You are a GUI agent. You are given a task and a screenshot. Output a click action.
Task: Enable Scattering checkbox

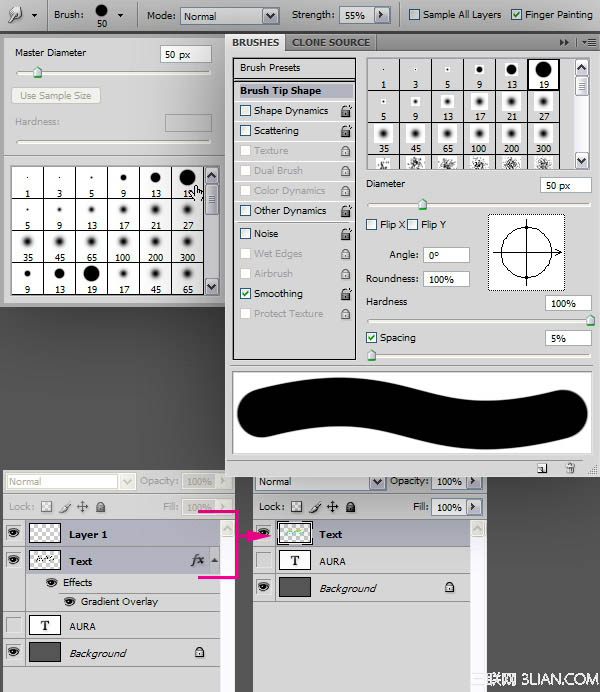click(x=245, y=131)
